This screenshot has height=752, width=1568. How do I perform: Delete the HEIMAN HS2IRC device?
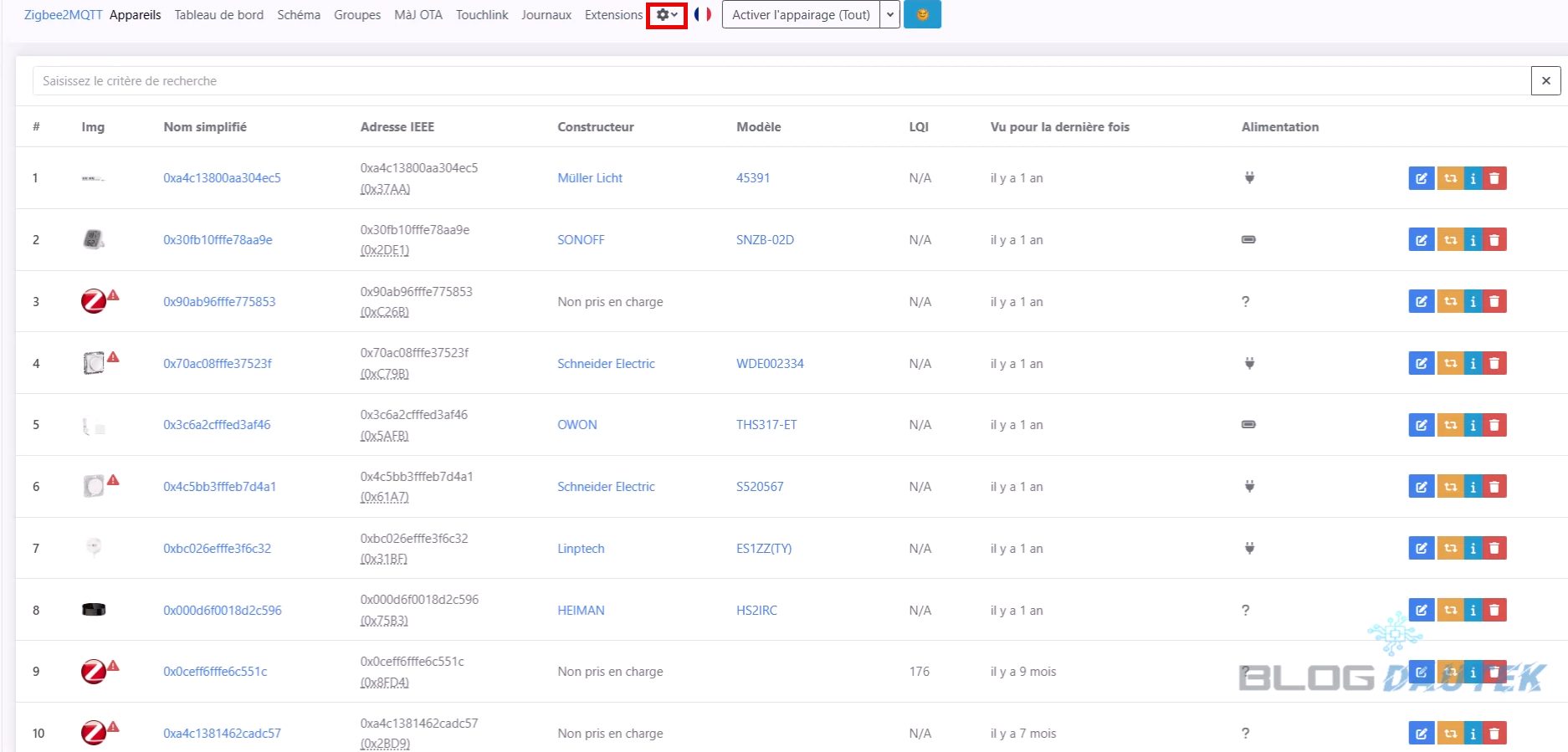[x=1494, y=611]
